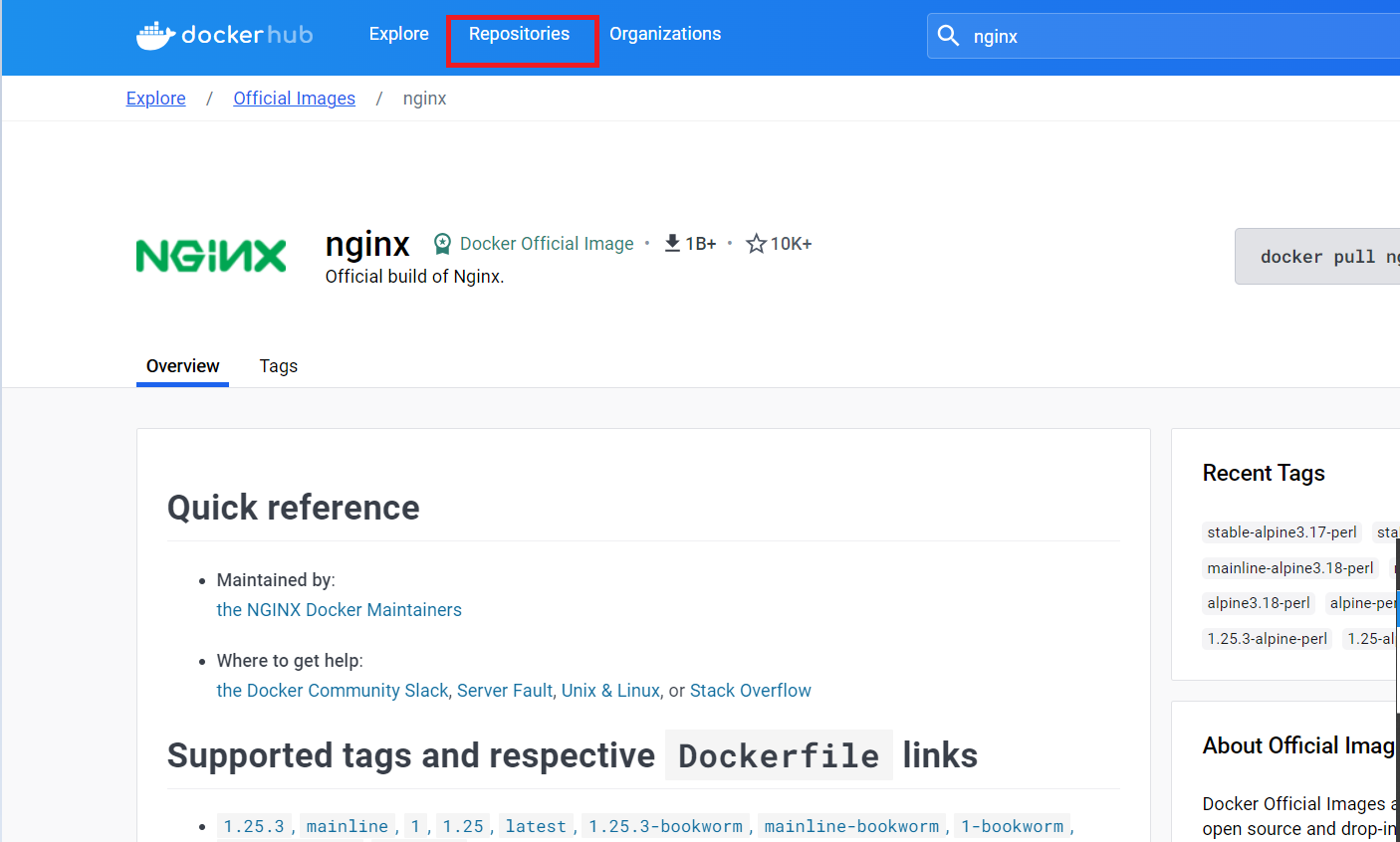Viewport: 1400px width, 842px height.
Task: Open the latest Dockerfile tag link
Action: click(x=536, y=826)
